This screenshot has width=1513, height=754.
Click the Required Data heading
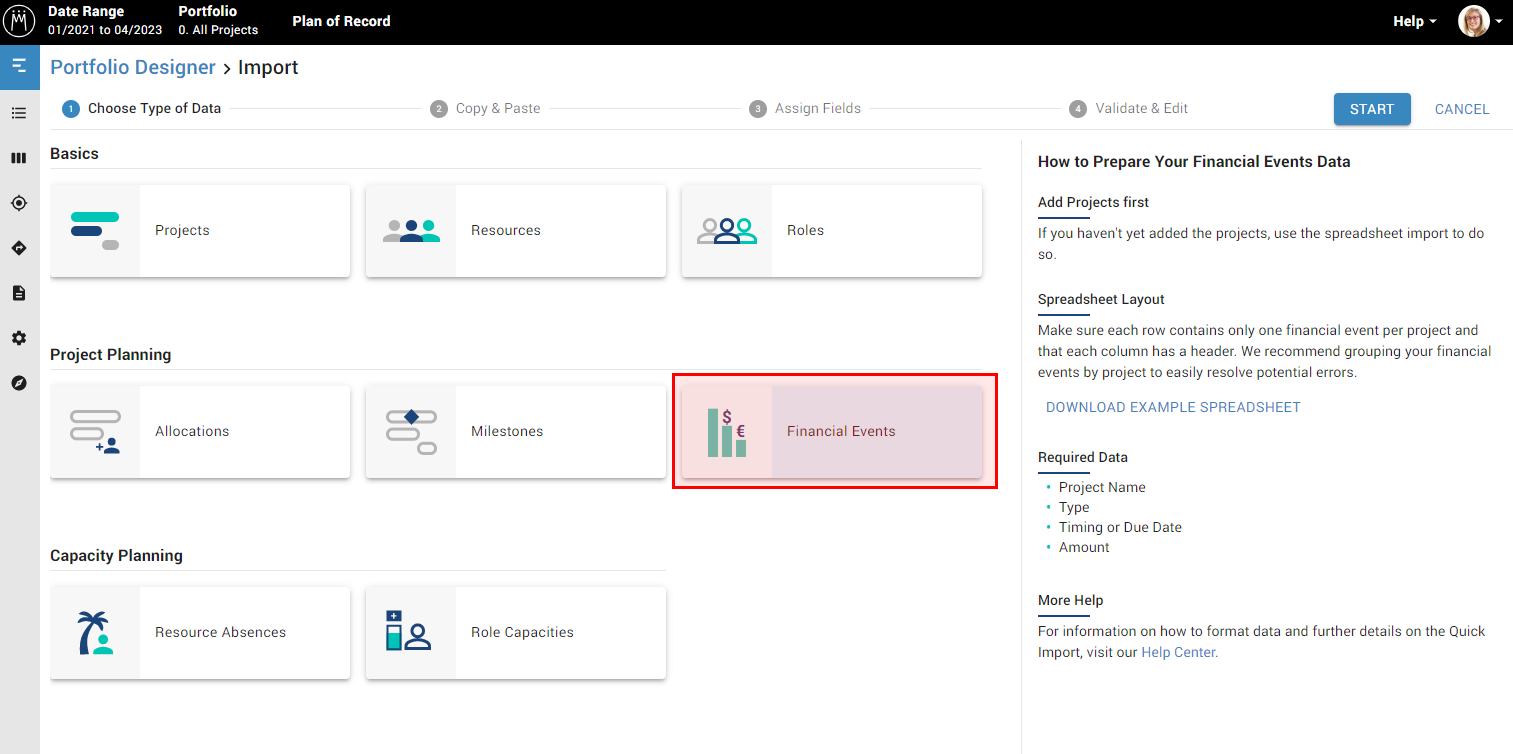coord(1083,457)
